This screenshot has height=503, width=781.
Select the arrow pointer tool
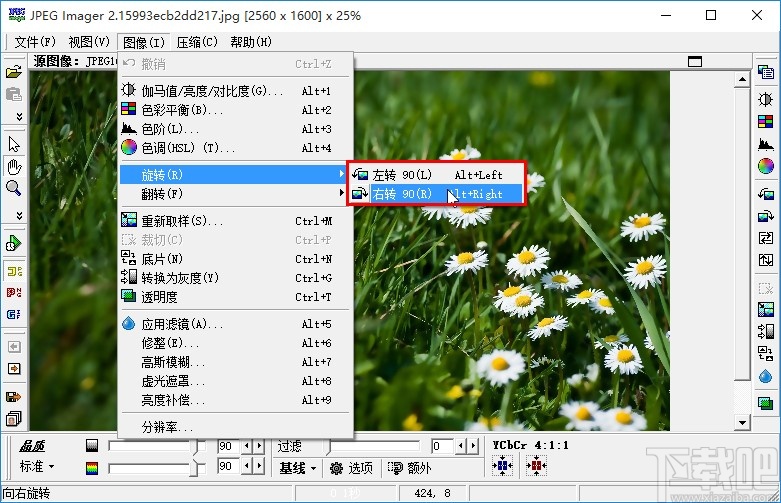[14, 144]
